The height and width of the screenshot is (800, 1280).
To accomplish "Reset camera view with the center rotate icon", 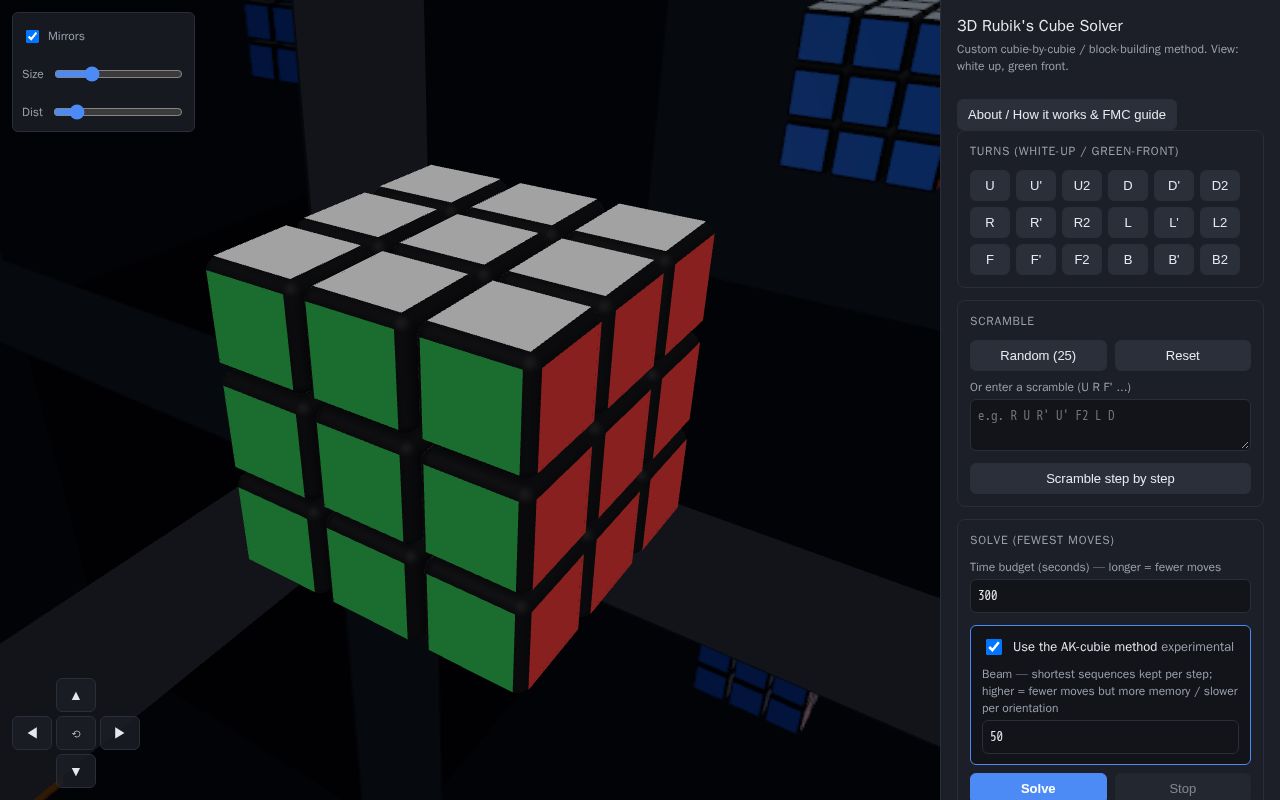I will [76, 733].
